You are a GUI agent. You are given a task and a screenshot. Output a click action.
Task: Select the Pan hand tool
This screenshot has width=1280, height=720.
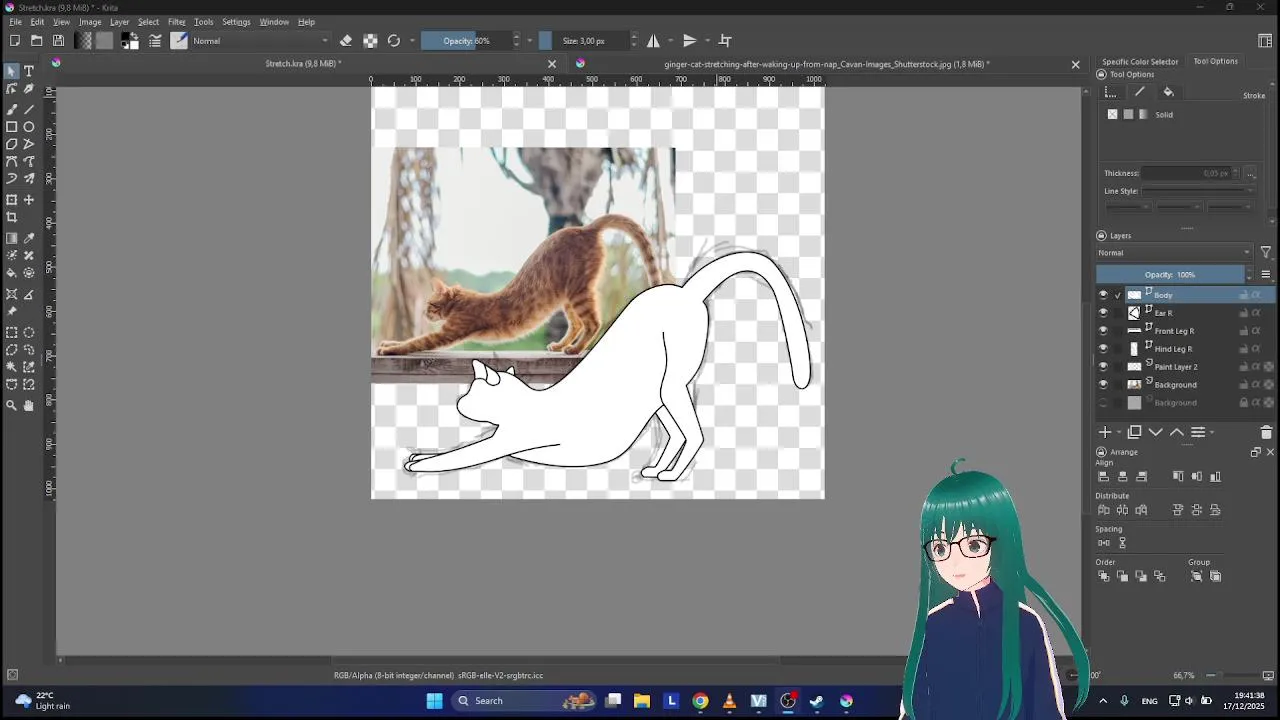point(29,405)
